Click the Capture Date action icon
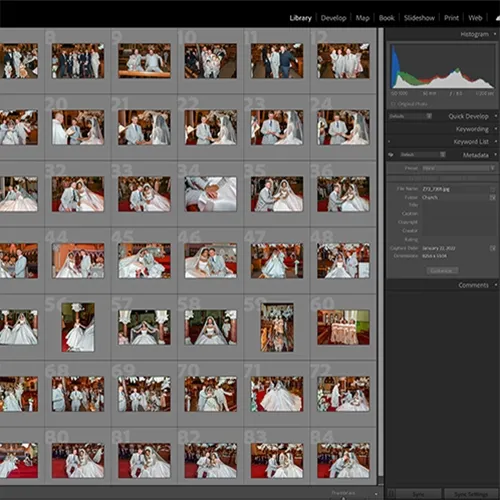500x500 pixels. tap(492, 248)
